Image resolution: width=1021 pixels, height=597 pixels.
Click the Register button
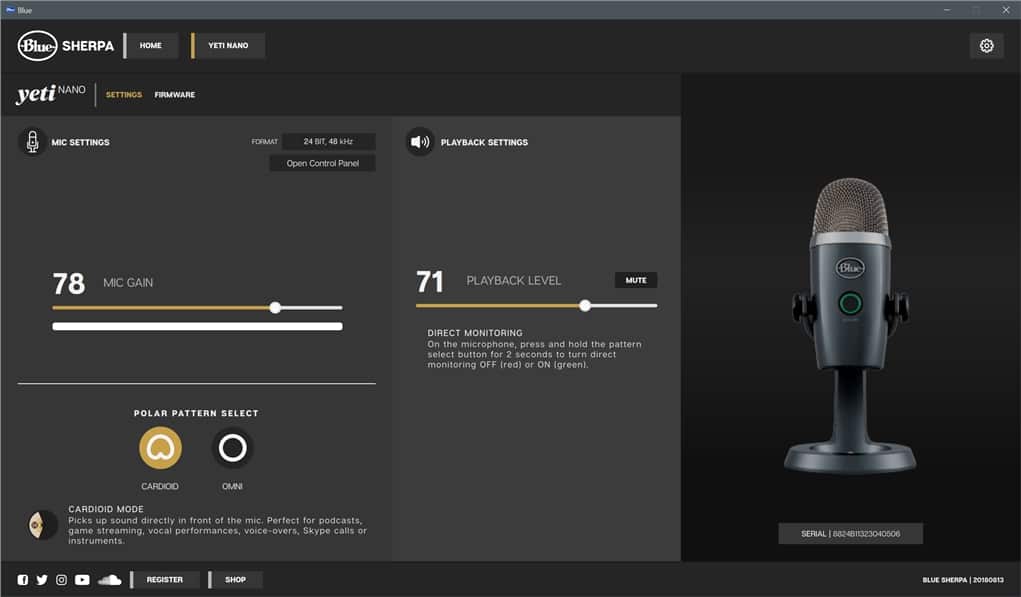pyautogui.click(x=165, y=579)
